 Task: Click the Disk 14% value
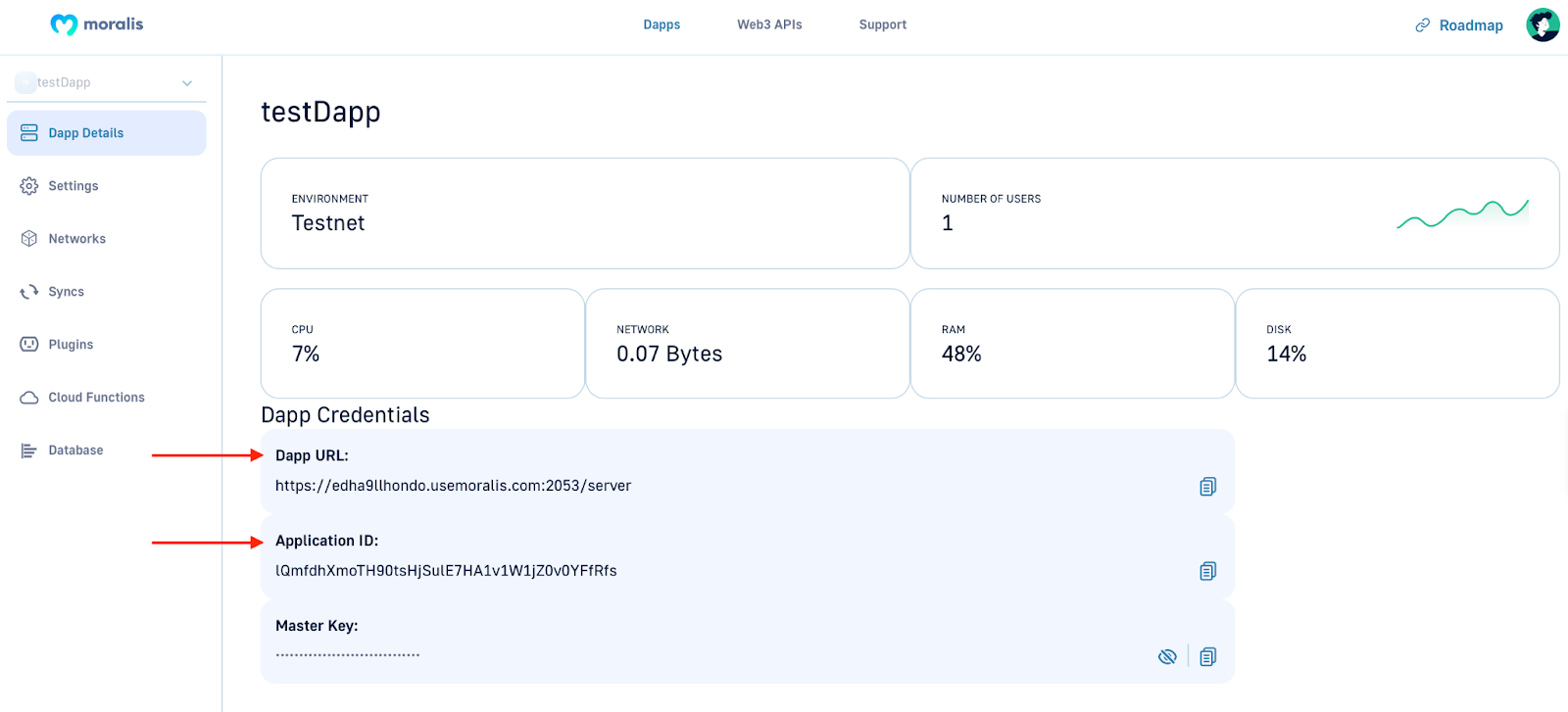1287,354
